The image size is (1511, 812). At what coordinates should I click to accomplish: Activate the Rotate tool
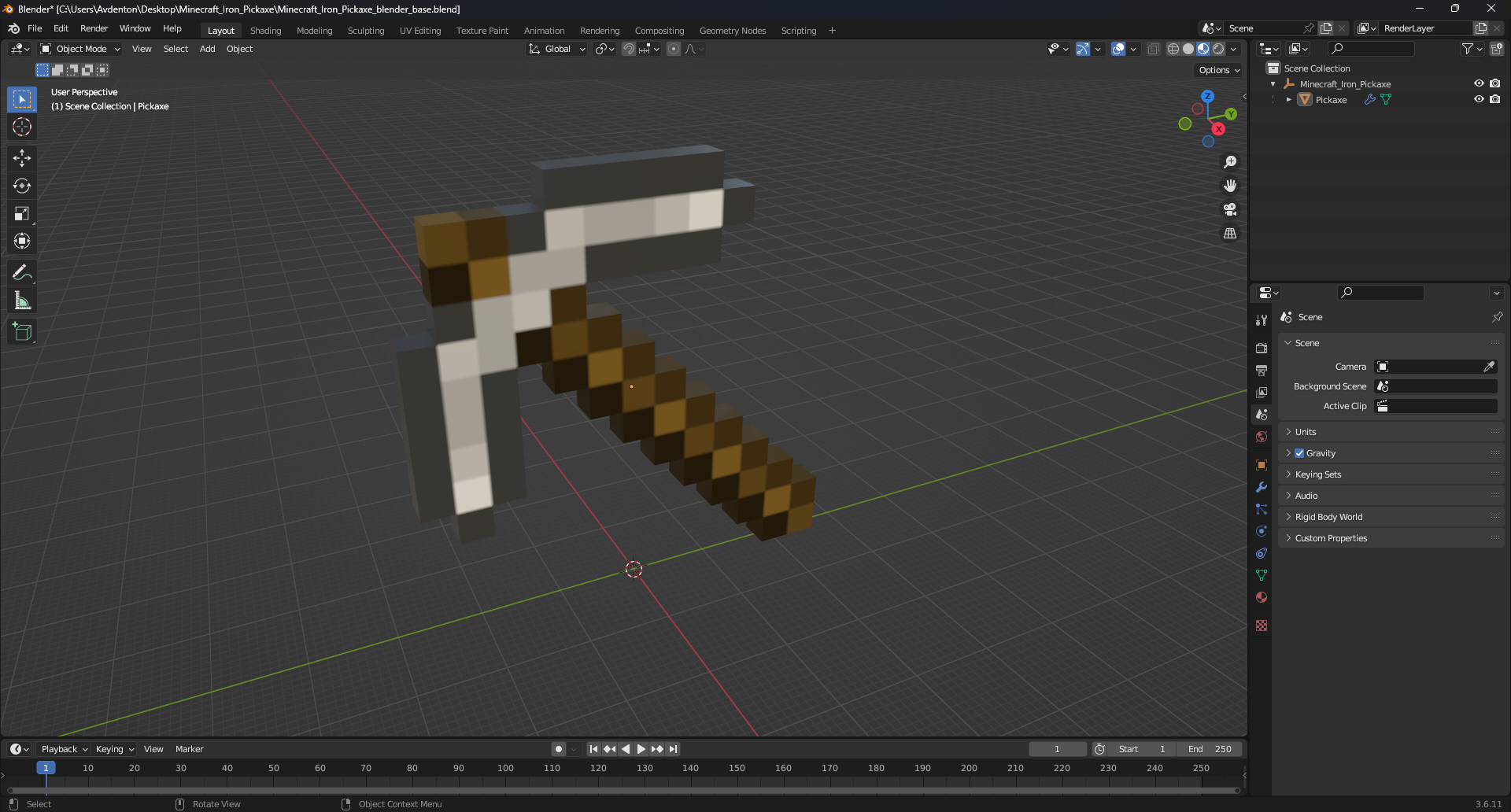(22, 186)
